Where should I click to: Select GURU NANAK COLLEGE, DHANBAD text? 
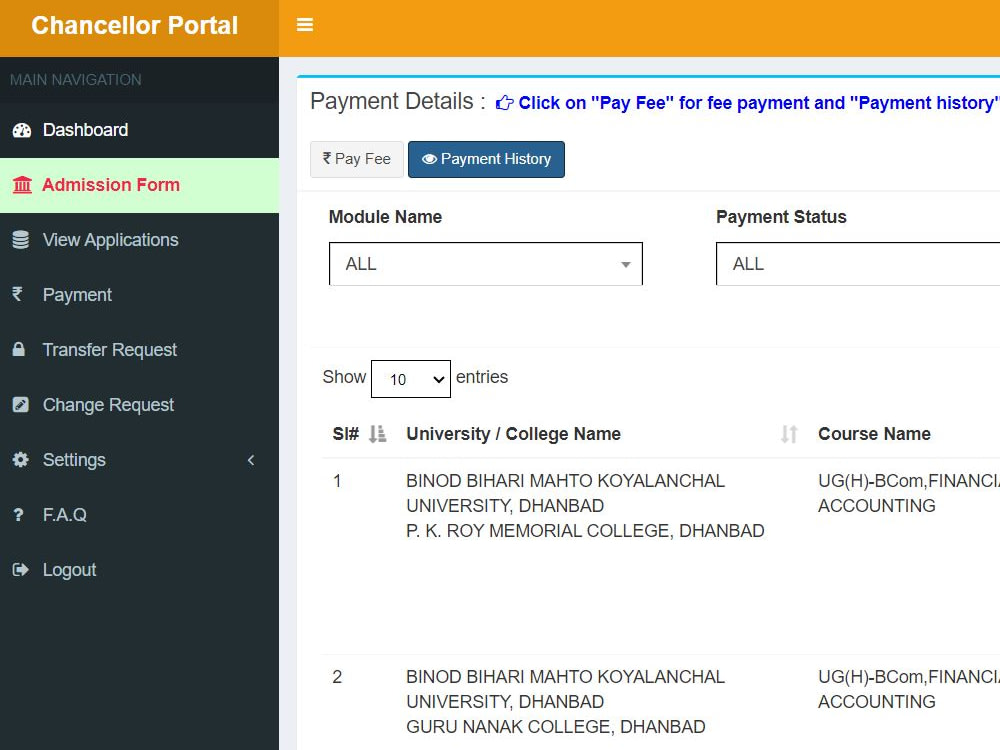(x=555, y=726)
